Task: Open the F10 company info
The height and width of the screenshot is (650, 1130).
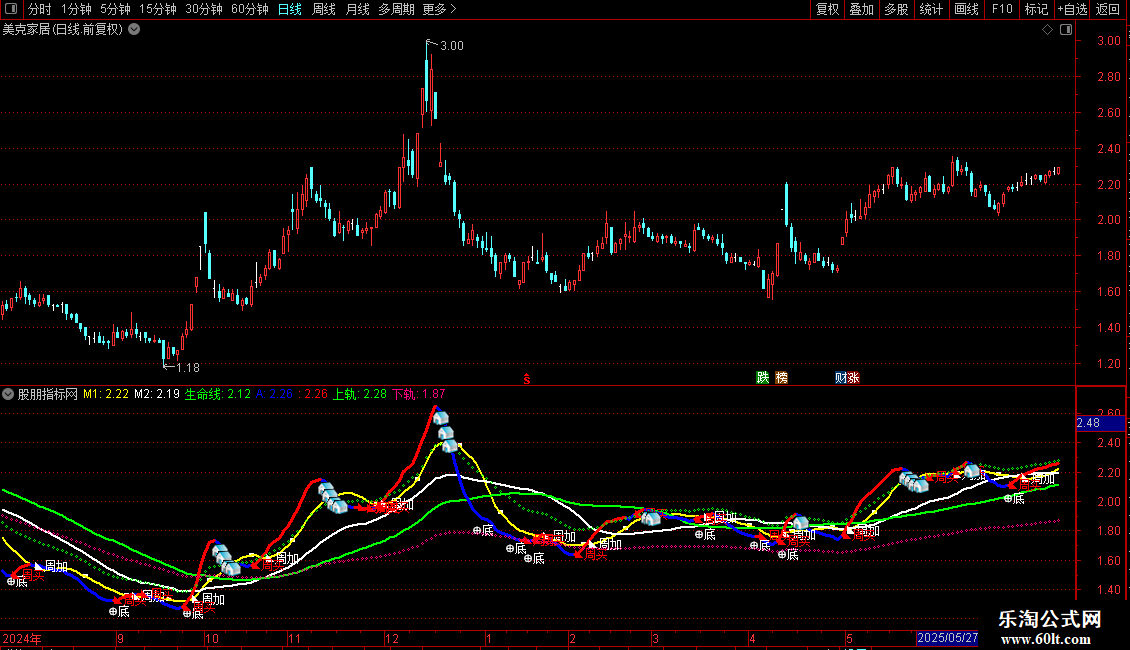Action: click(x=1002, y=9)
